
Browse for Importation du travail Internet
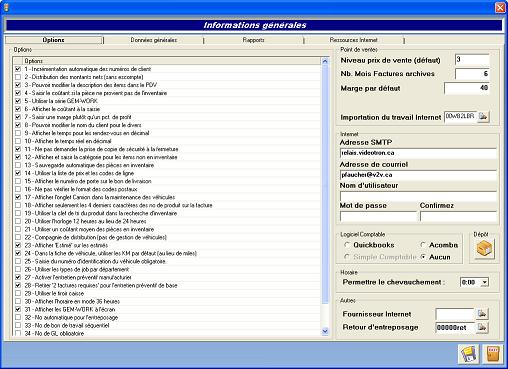(x=483, y=117)
